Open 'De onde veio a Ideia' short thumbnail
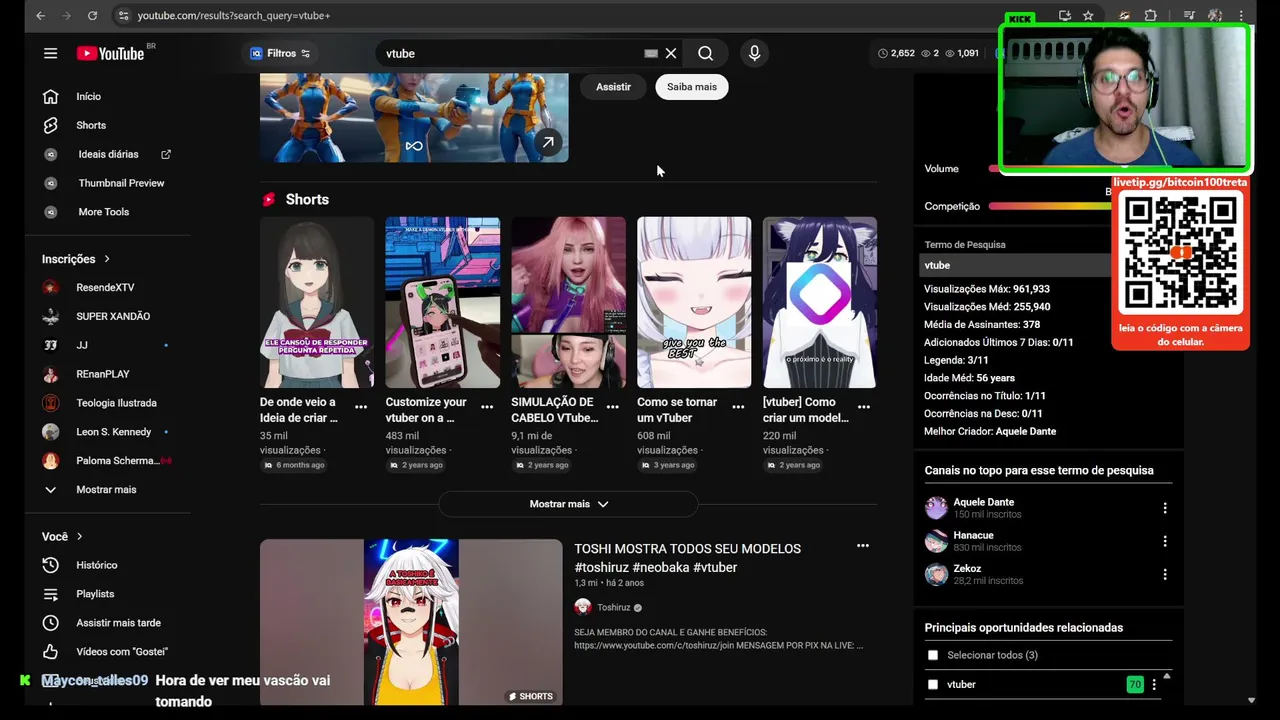 (317, 302)
